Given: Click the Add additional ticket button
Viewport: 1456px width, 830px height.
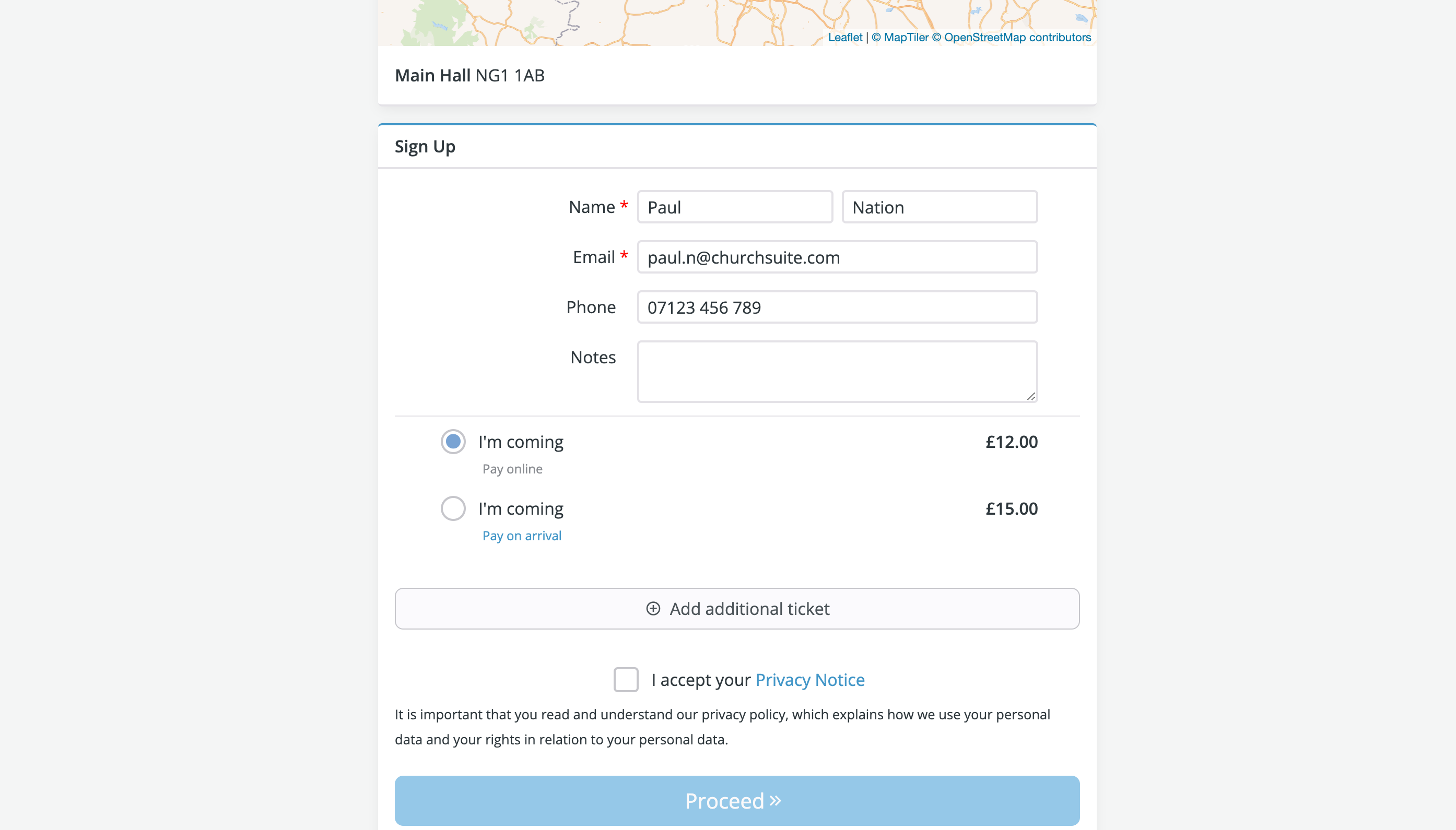Looking at the screenshot, I should (x=737, y=609).
